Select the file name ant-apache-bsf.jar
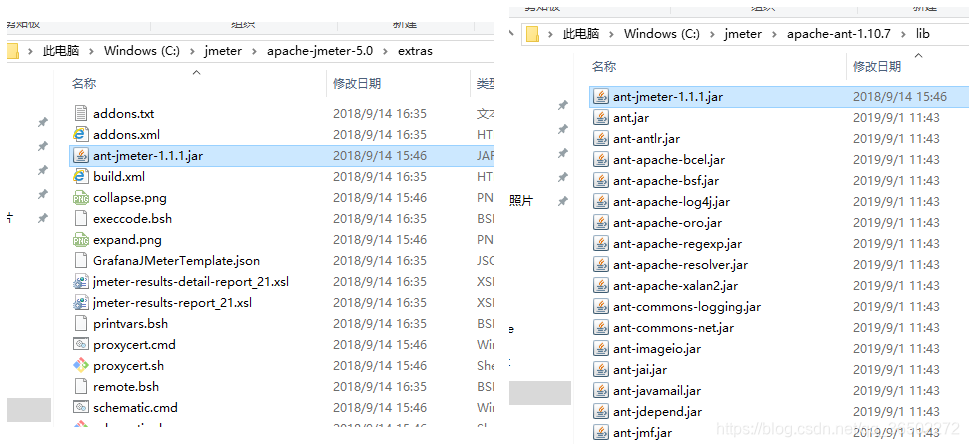969x447 pixels. tap(666, 181)
